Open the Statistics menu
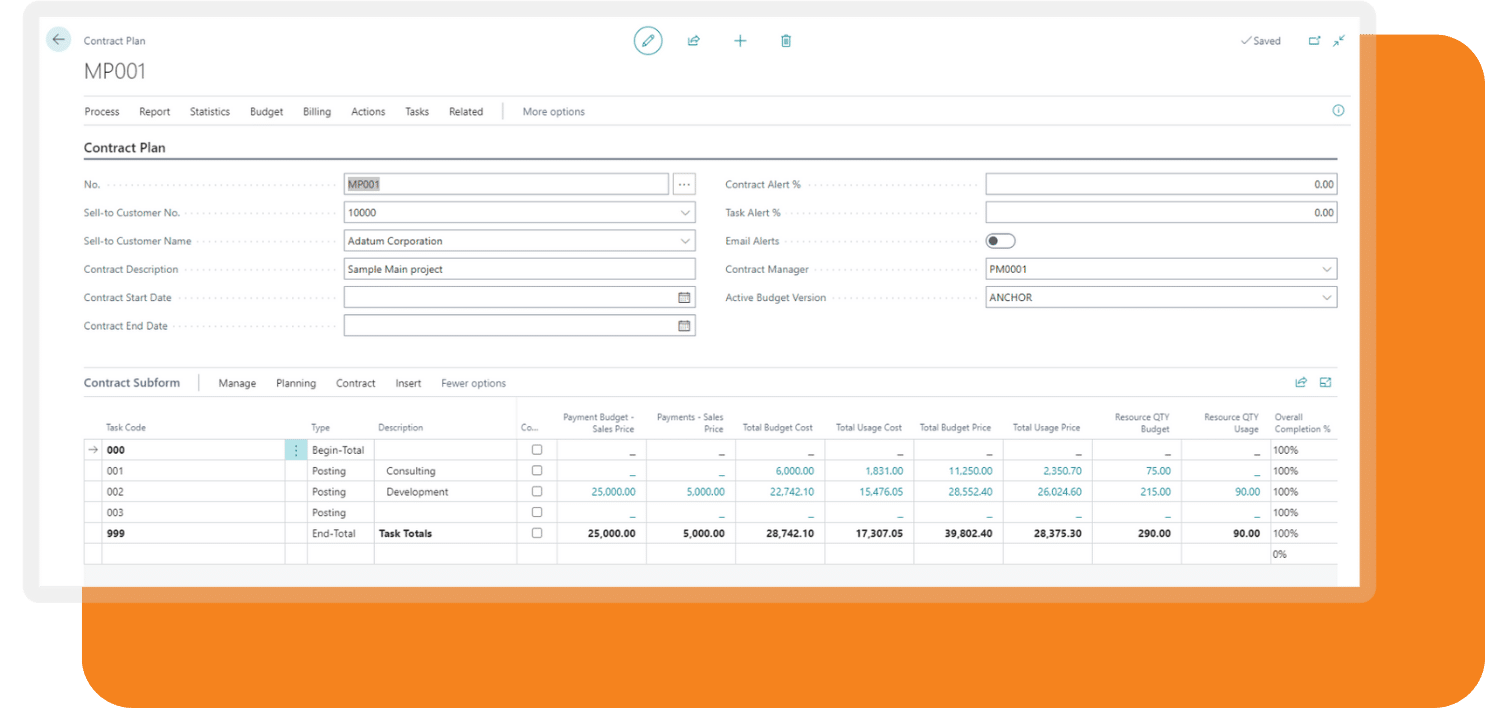Image resolution: width=1486 pixels, height=709 pixels. tap(210, 112)
